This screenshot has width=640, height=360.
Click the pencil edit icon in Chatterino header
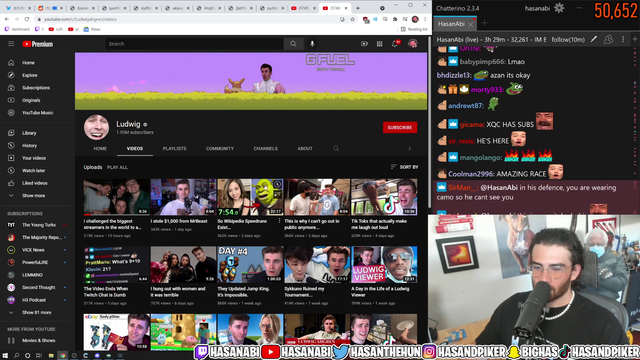[x=594, y=39]
